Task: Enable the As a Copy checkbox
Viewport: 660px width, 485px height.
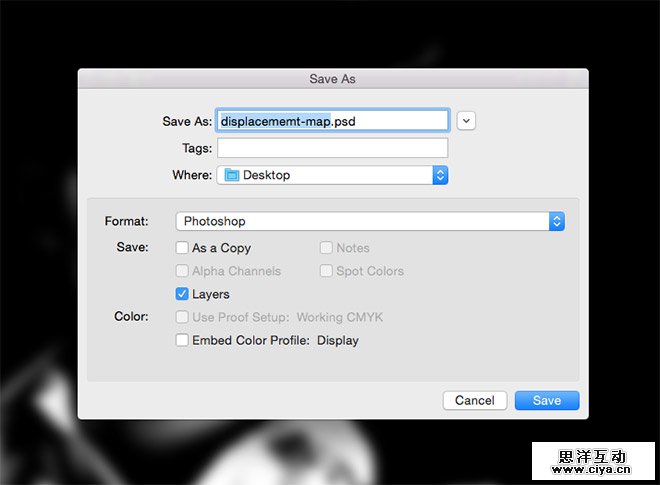Action: click(x=182, y=248)
